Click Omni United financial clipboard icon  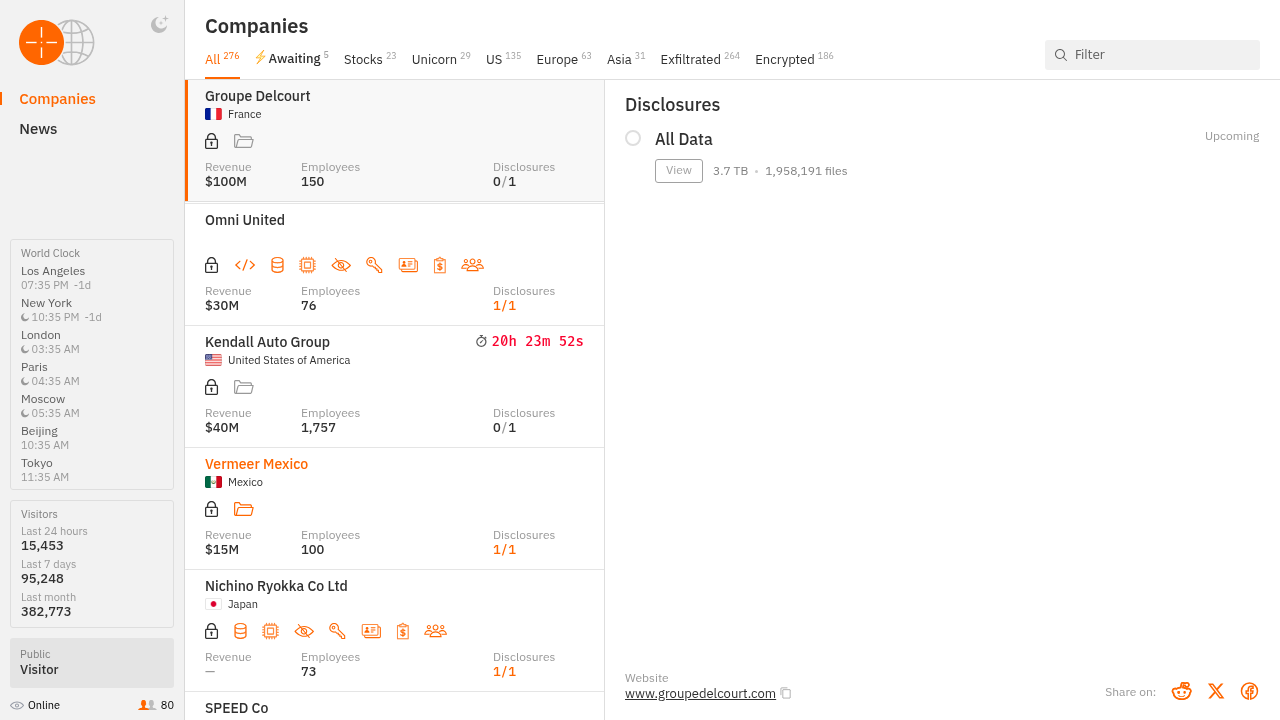pos(439,265)
